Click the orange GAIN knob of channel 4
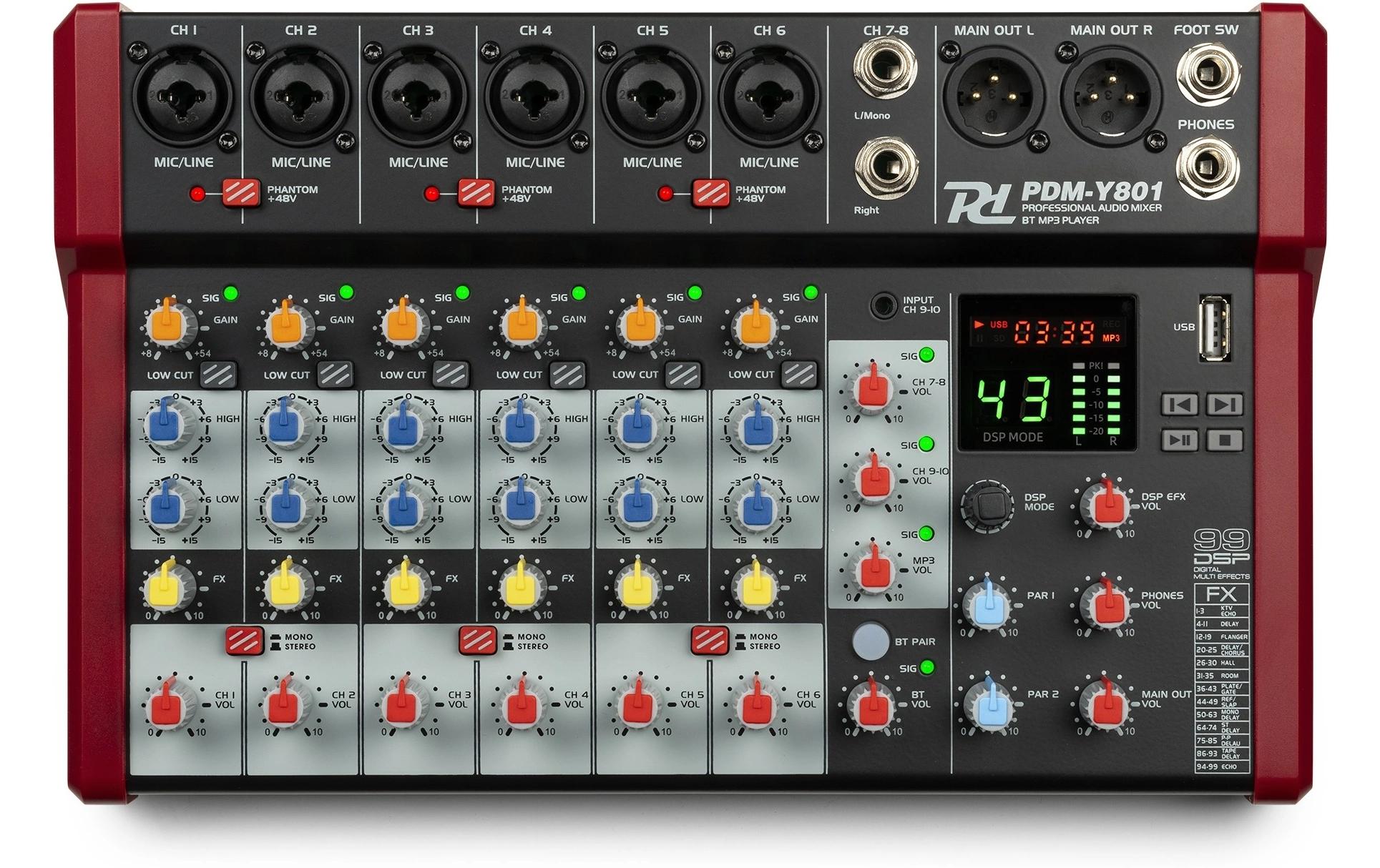Screen dimensions: 1380x868 [x=522, y=325]
